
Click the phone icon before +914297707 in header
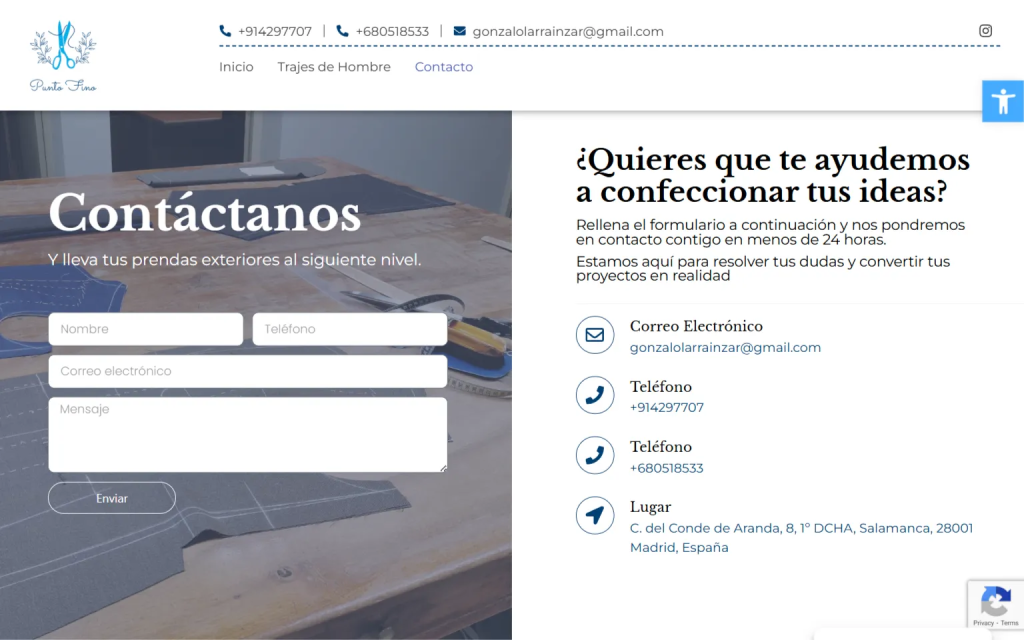pos(223,30)
